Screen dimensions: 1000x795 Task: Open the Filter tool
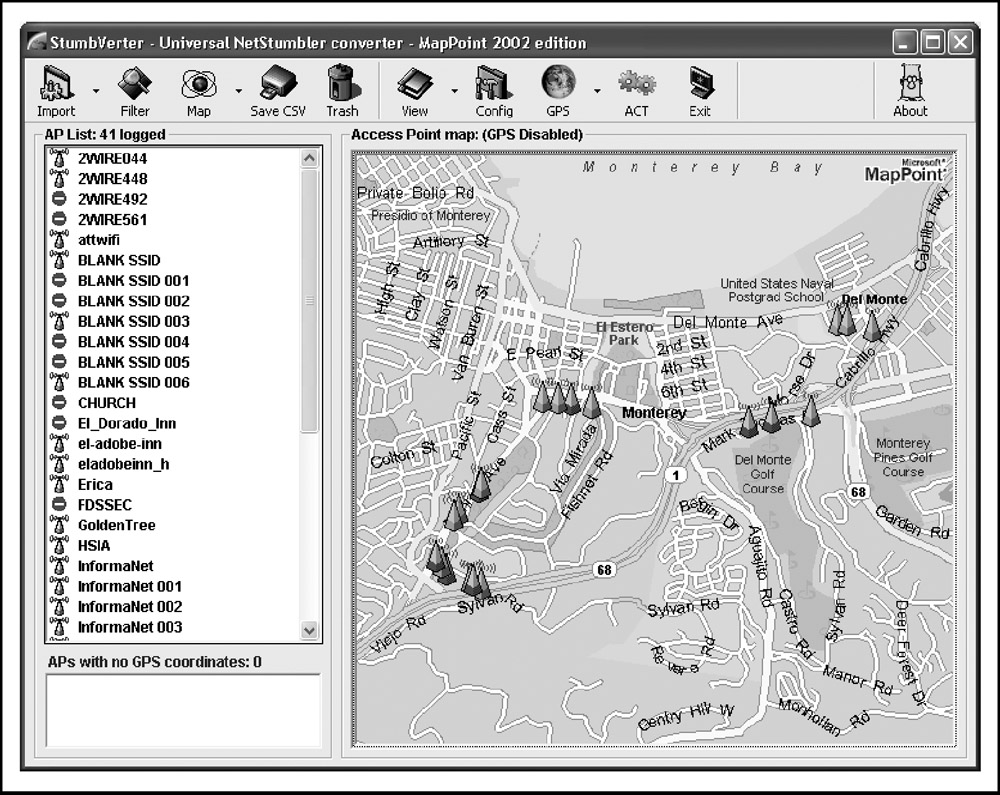coord(135,92)
